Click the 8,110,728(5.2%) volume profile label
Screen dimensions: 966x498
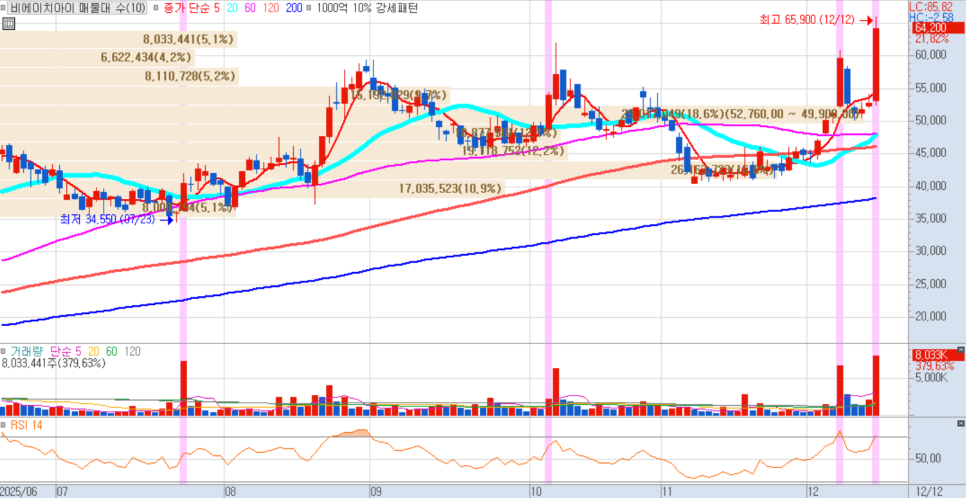coord(190,76)
